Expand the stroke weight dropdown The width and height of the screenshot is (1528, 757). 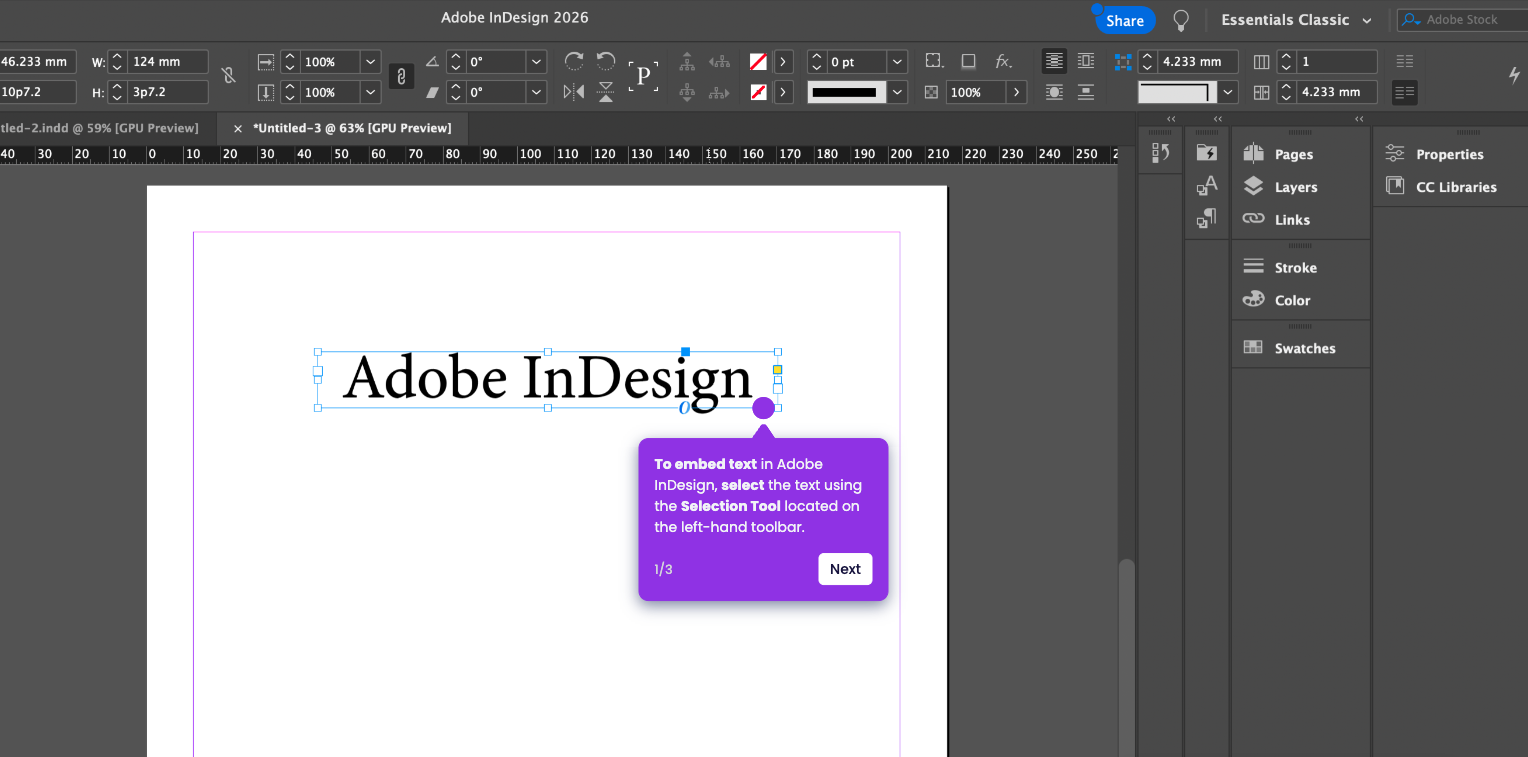pyautogui.click(x=897, y=62)
